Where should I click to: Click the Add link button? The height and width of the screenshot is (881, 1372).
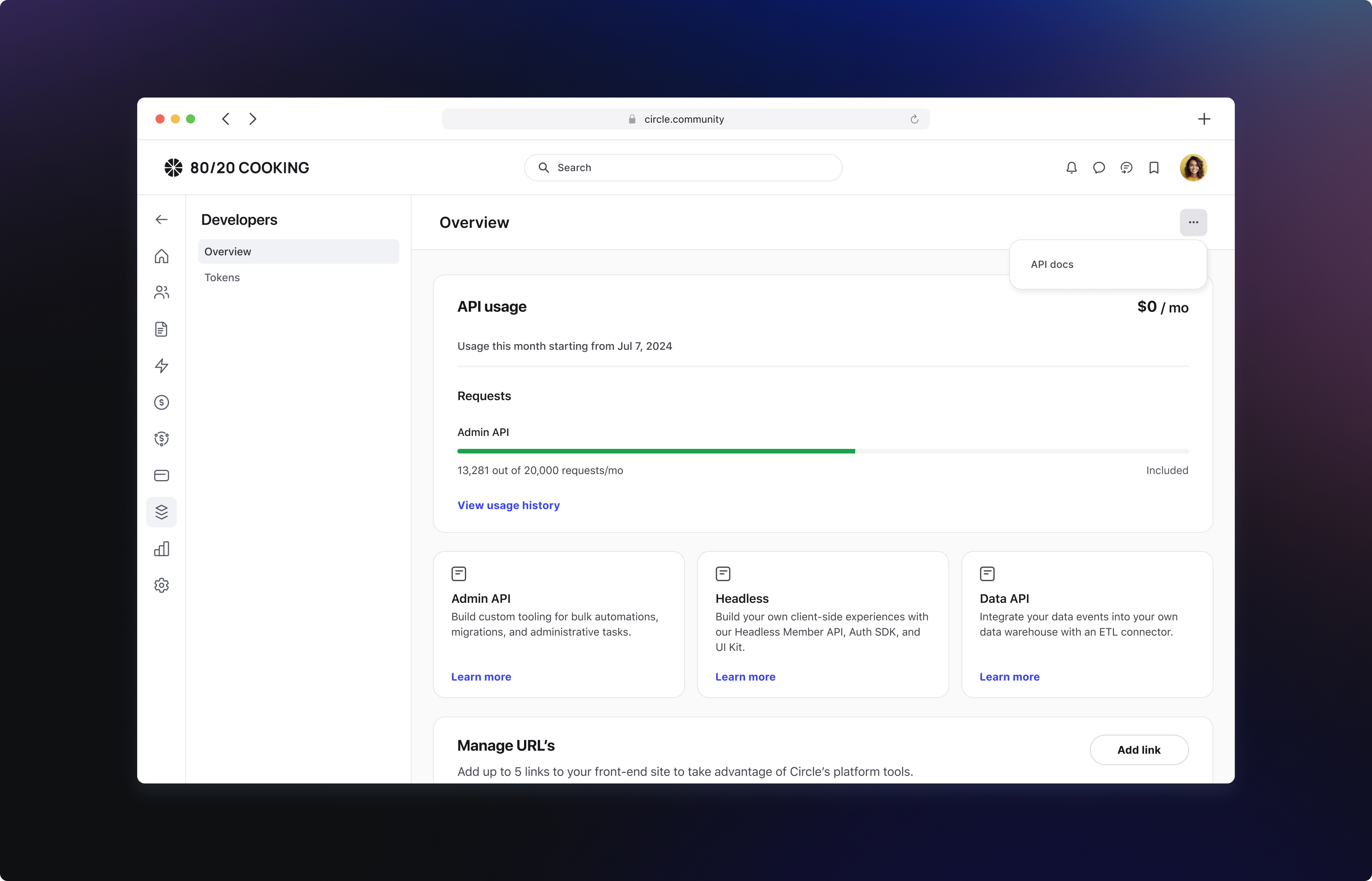coord(1139,750)
